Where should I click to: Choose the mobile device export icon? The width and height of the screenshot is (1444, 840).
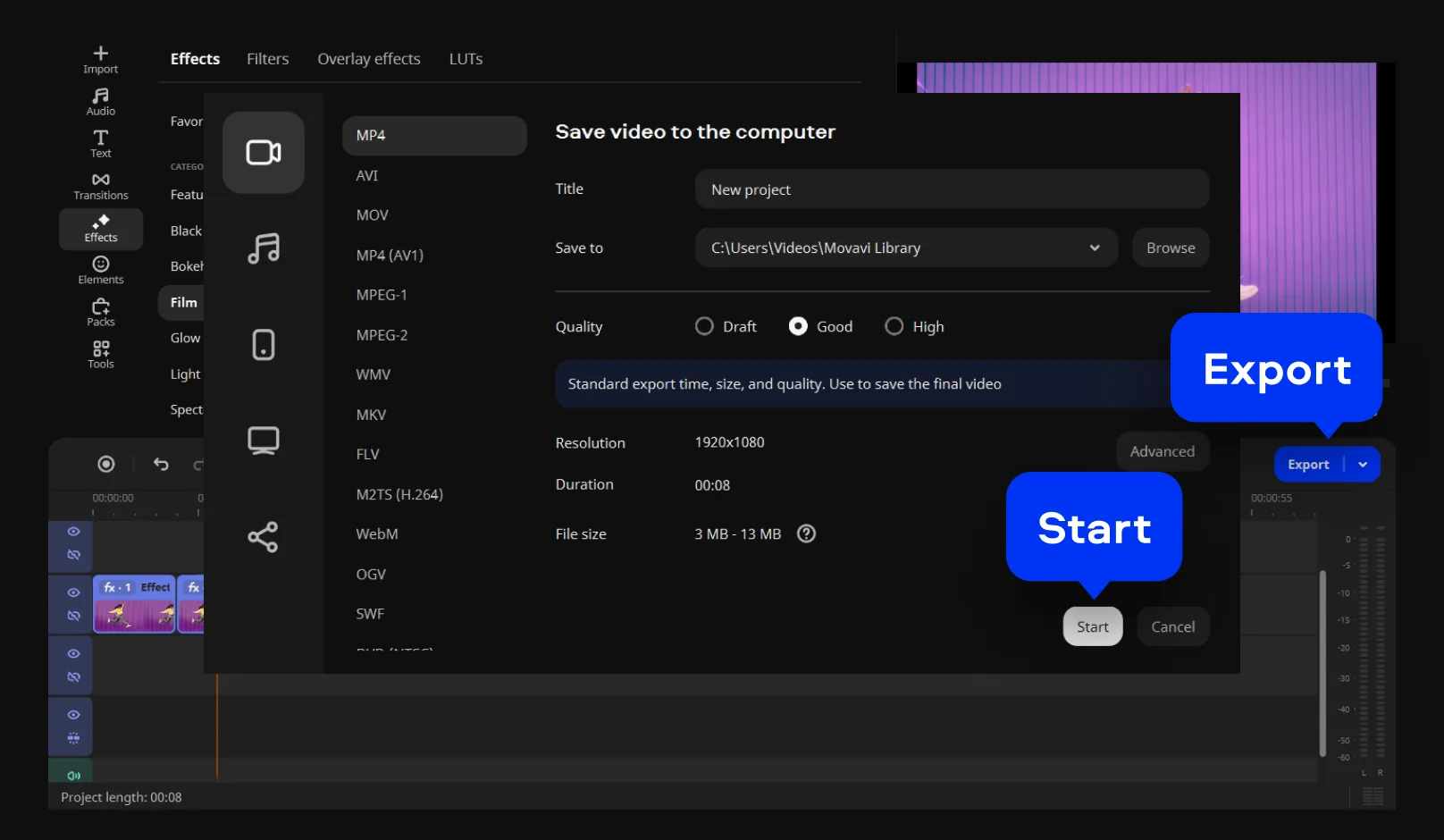click(x=263, y=344)
